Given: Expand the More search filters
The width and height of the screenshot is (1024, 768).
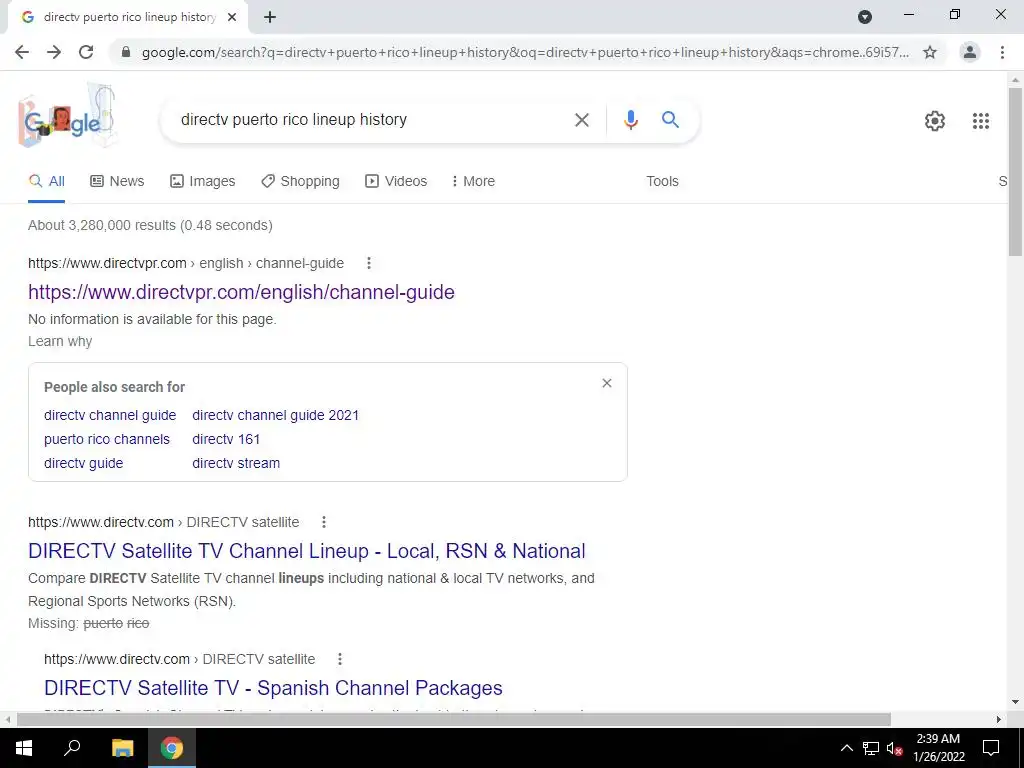Looking at the screenshot, I should tap(473, 181).
